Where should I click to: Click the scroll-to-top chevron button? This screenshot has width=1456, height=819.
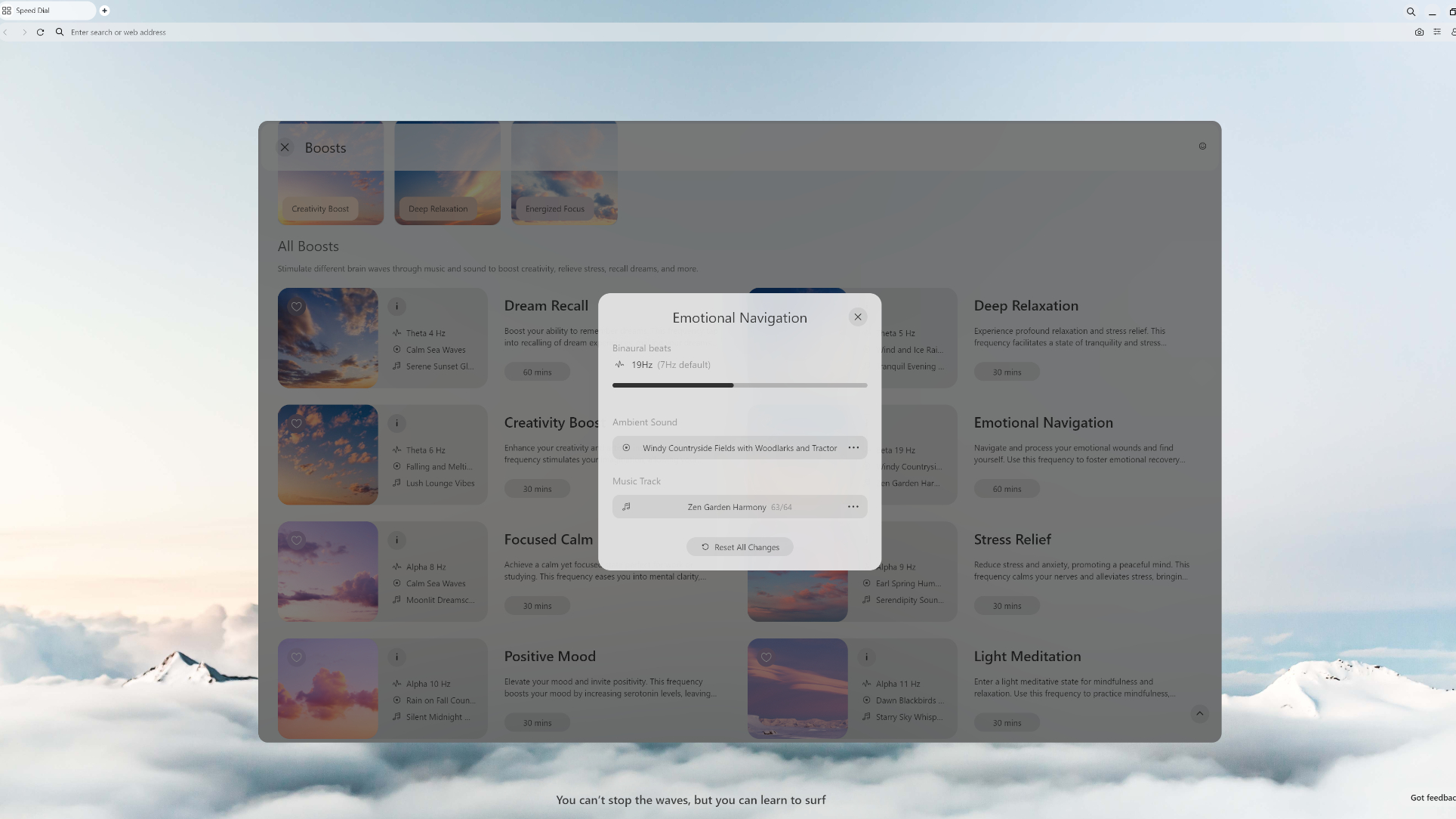pyautogui.click(x=1199, y=713)
